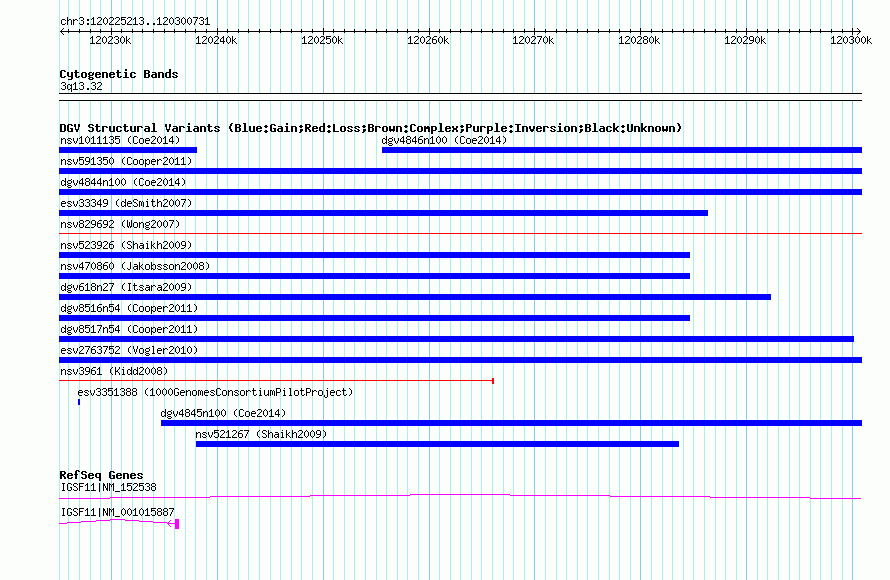
Task: Click the nsv829692 (Wong2007) red loss line
Action: click(x=460, y=233)
